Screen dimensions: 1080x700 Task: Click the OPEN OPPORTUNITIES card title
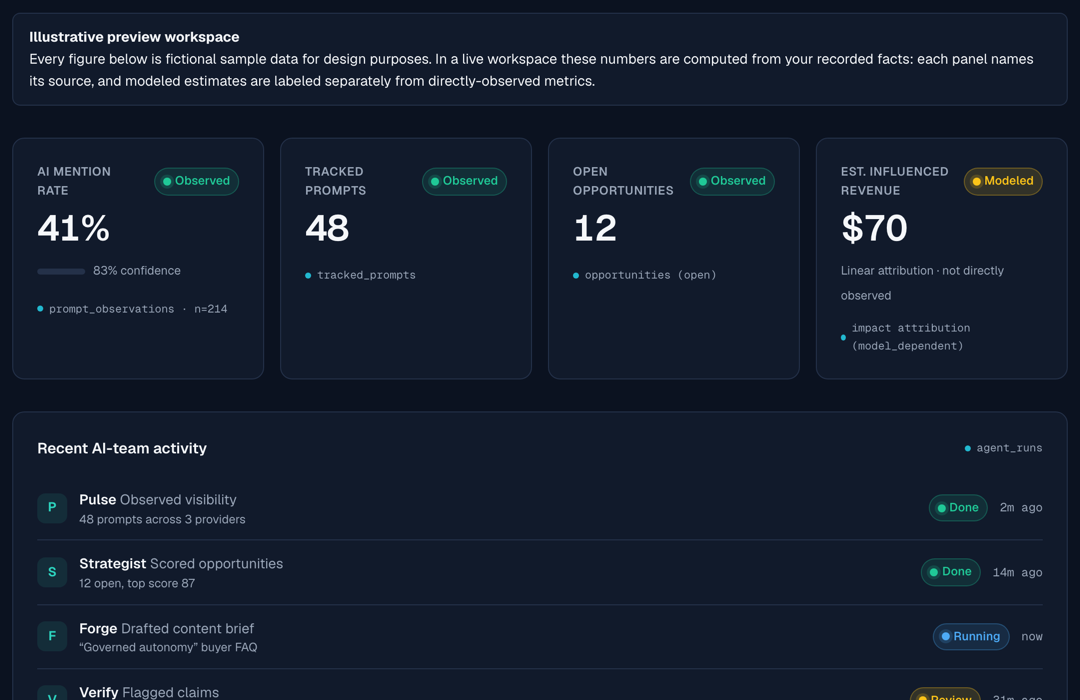623,181
